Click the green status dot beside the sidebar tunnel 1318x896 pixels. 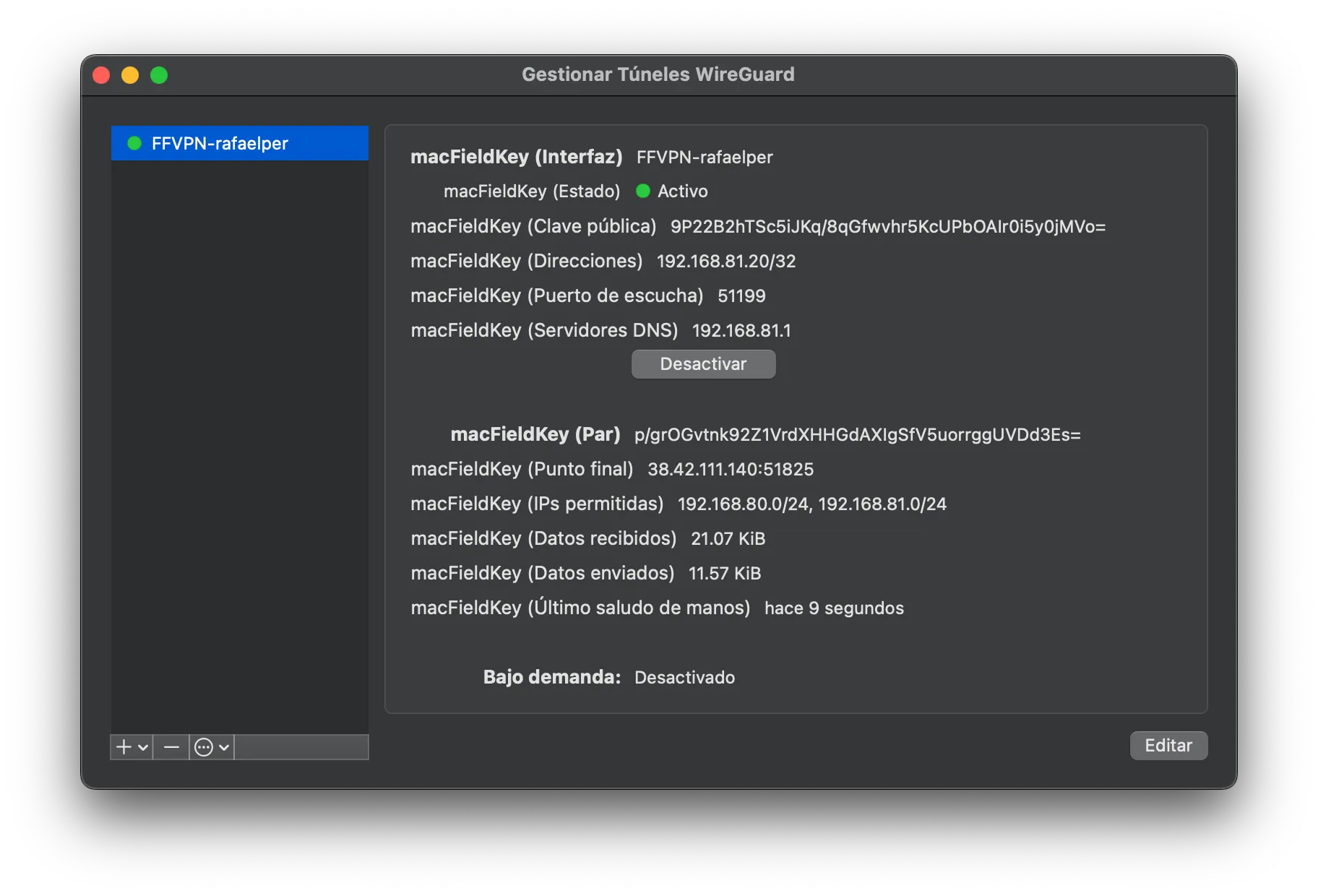pos(134,143)
